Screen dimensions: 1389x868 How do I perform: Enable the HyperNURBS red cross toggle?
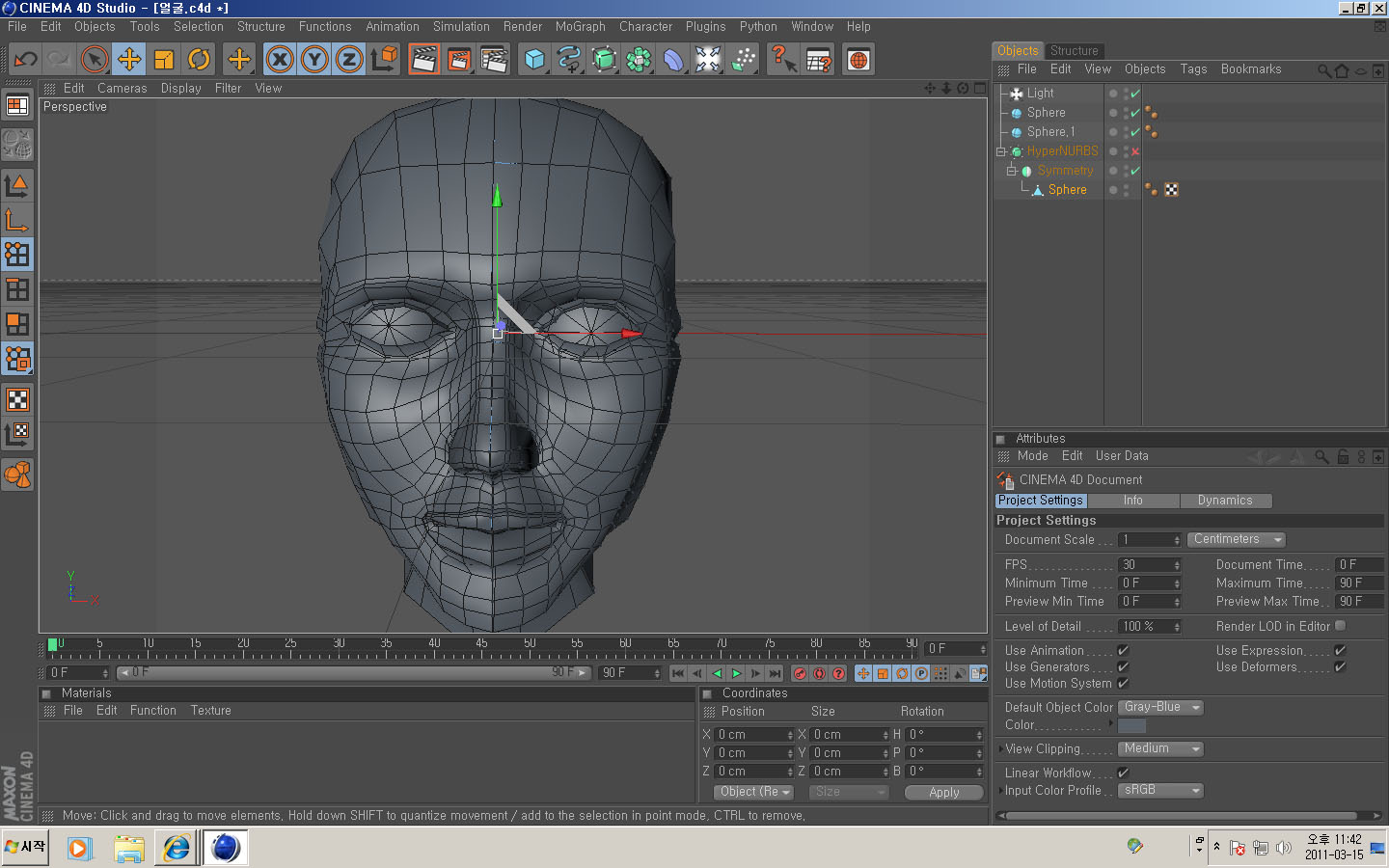tap(1135, 151)
